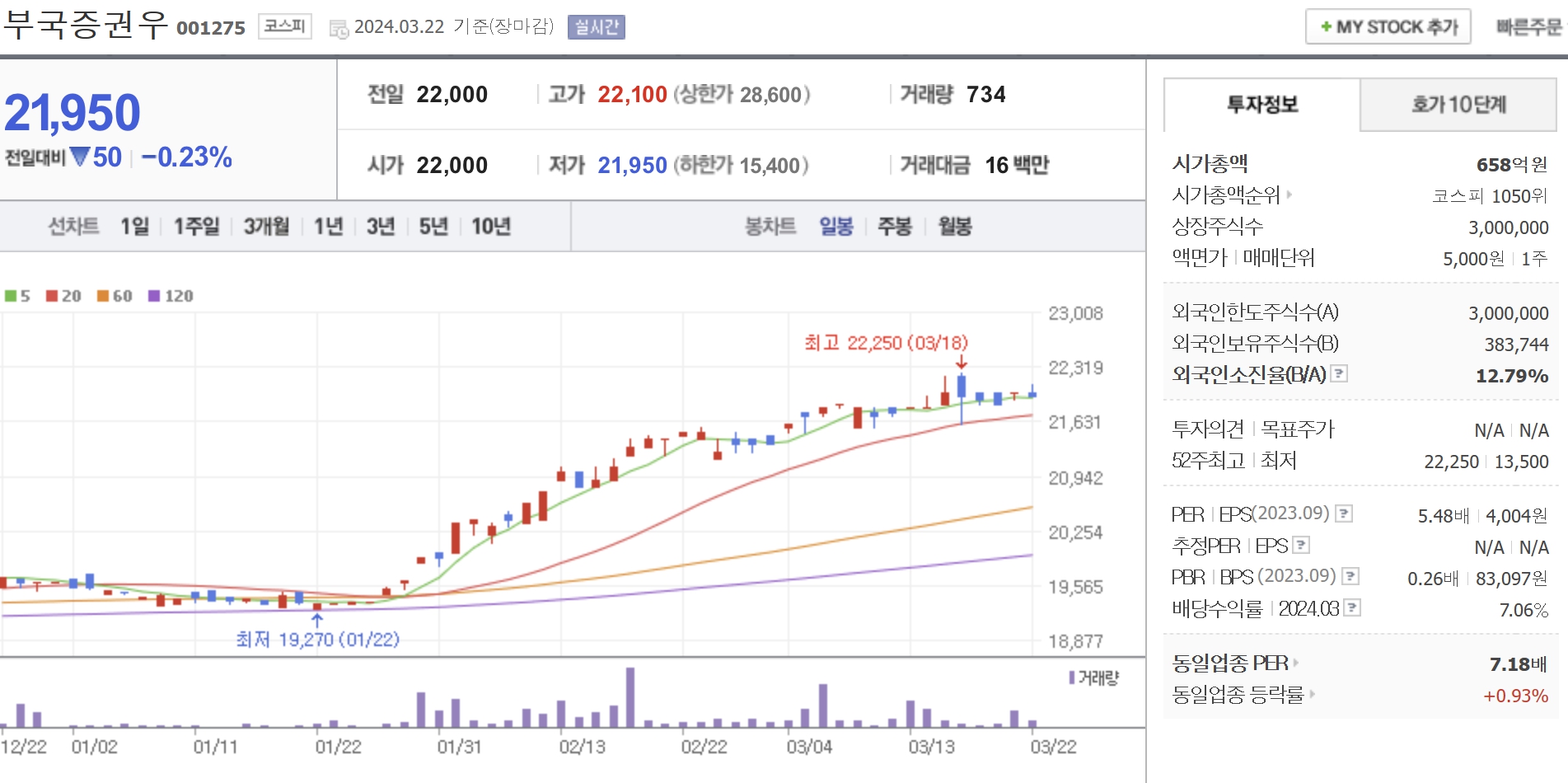Click the 03/22 date label on chart axis

coord(1053,747)
